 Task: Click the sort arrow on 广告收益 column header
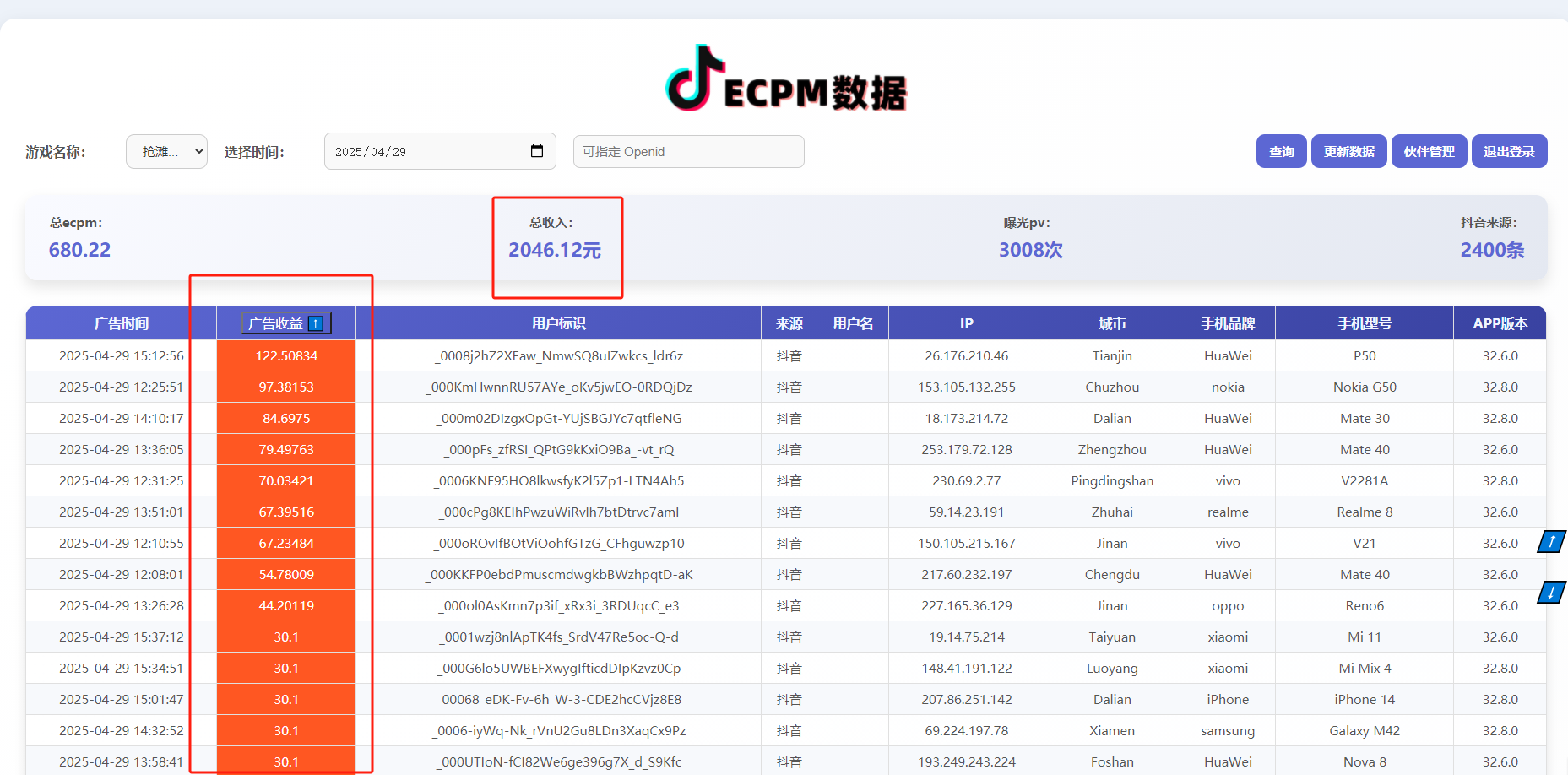315,322
